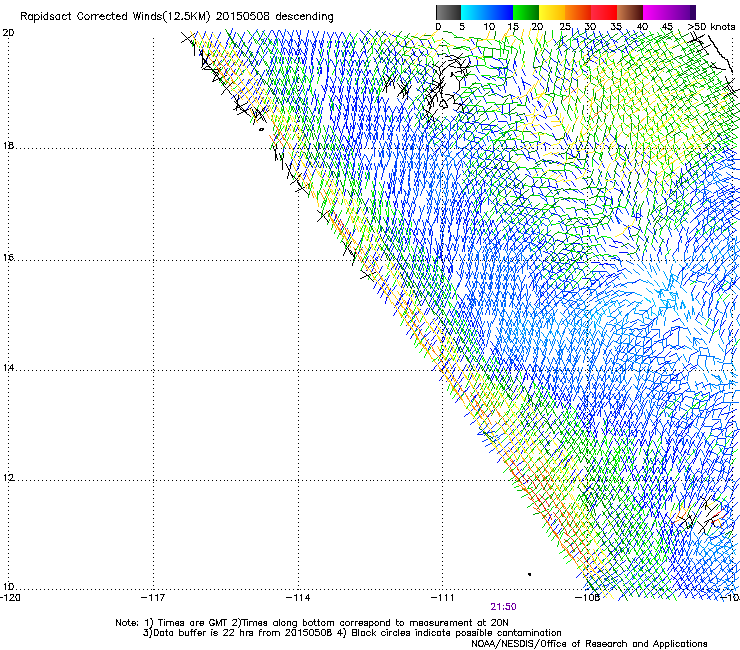Click the longitude label '-120'
This screenshot has width=740, height=650.
10,598
